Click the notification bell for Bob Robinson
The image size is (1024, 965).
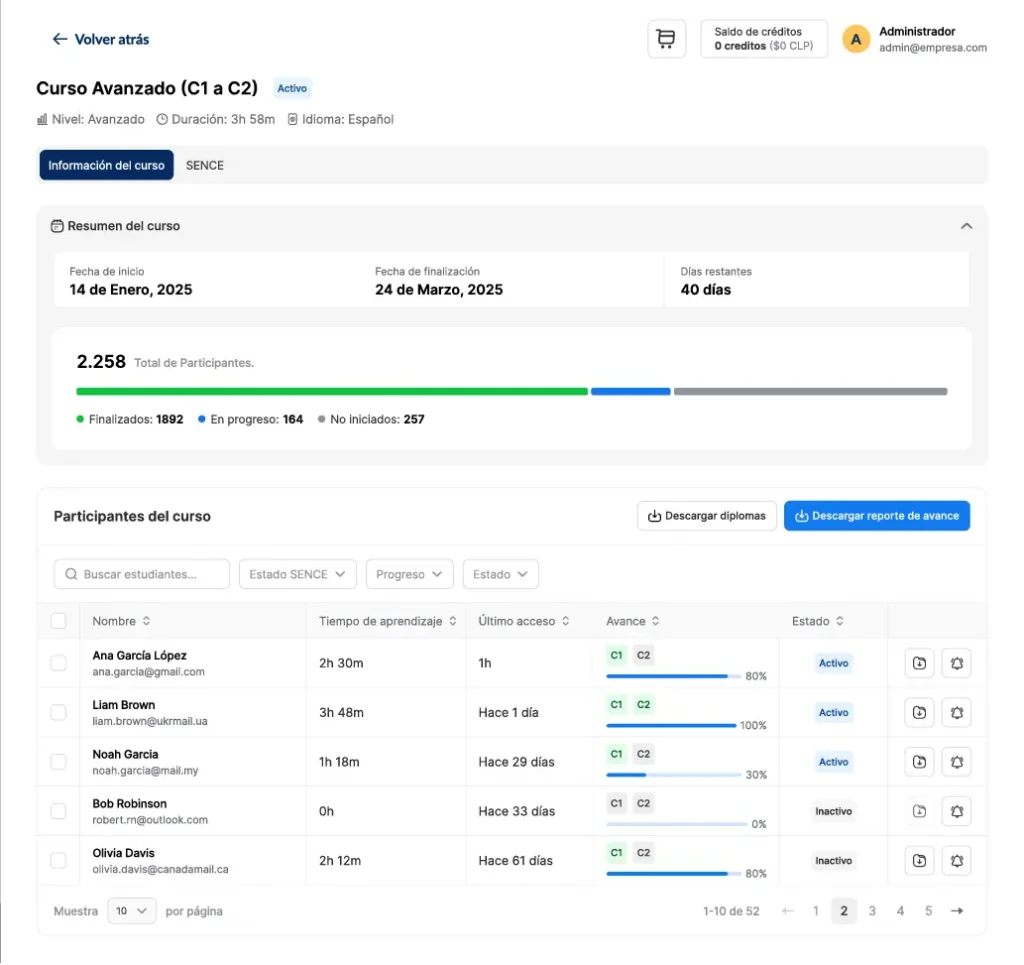(957, 811)
